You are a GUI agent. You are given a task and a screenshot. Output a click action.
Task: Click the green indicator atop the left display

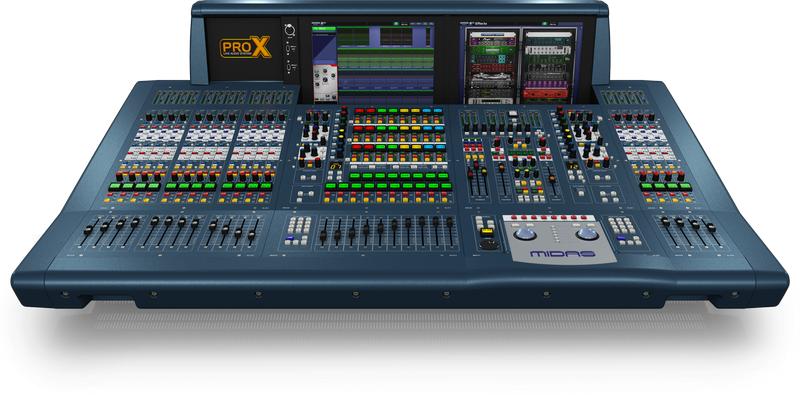tap(395, 23)
